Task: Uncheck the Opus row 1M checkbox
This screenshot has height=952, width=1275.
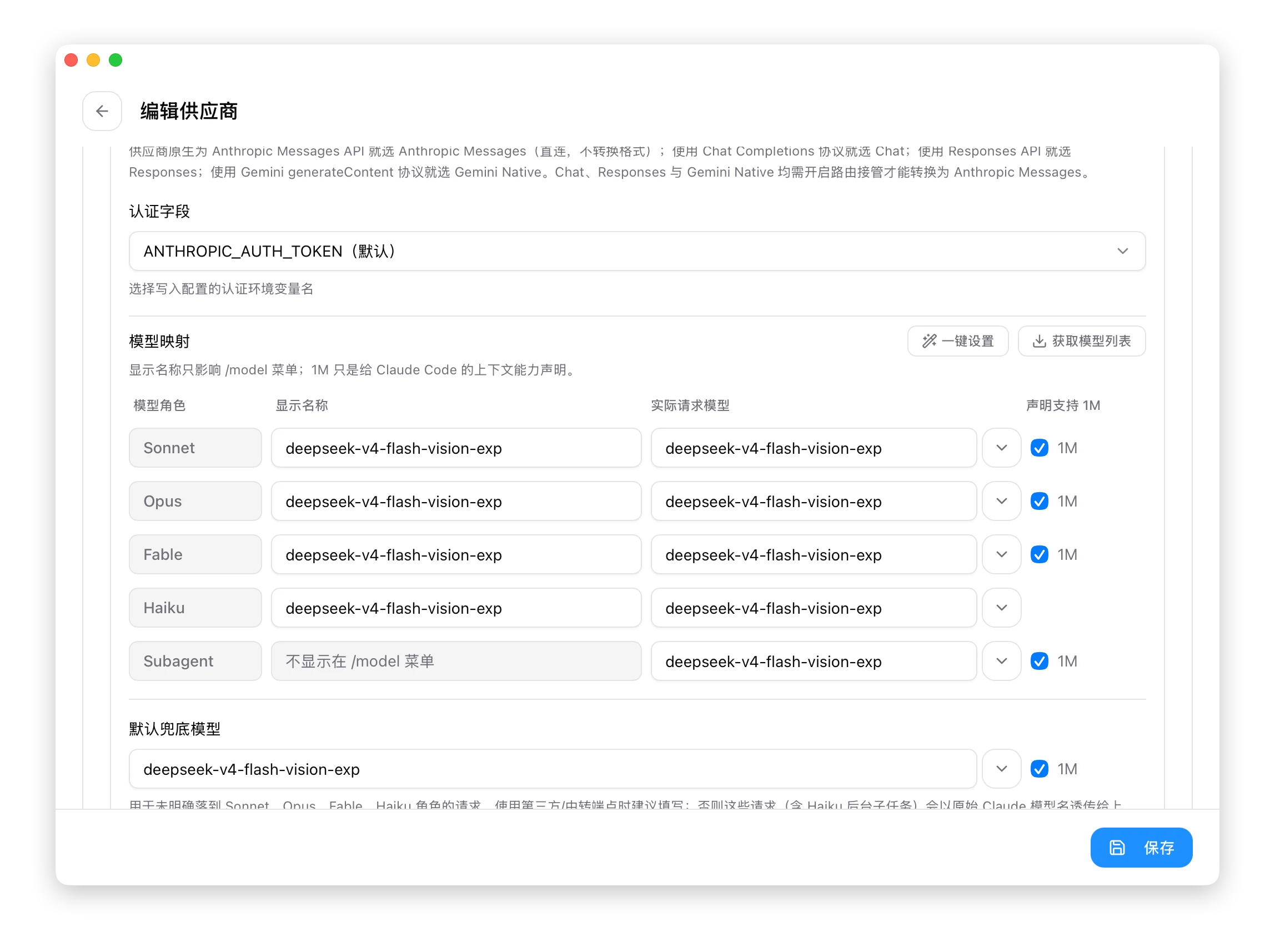Action: tap(1040, 502)
